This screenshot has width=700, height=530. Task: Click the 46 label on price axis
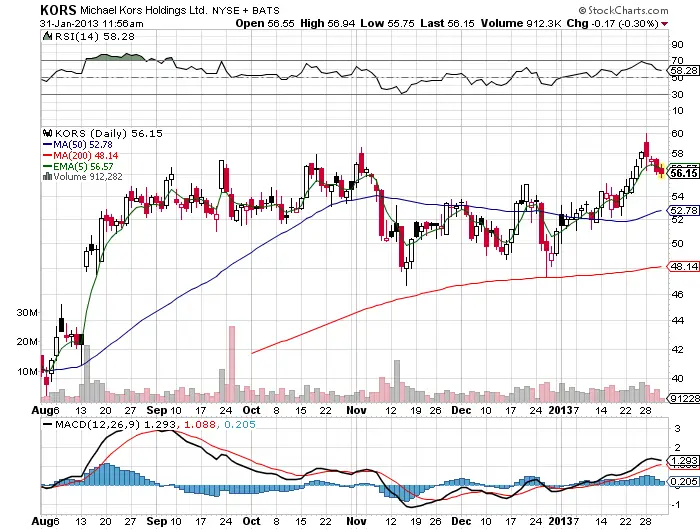pos(677,294)
